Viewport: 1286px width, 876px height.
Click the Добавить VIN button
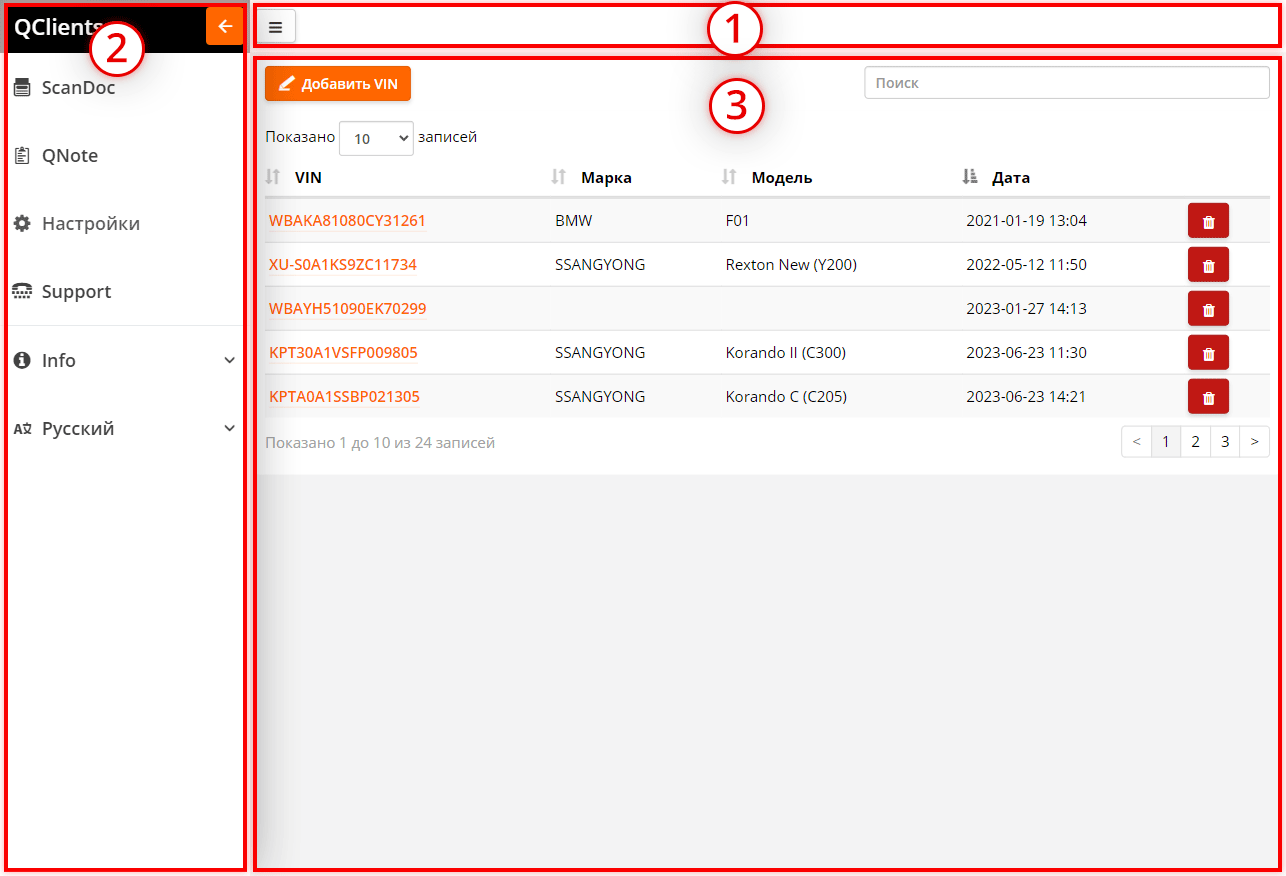click(337, 83)
